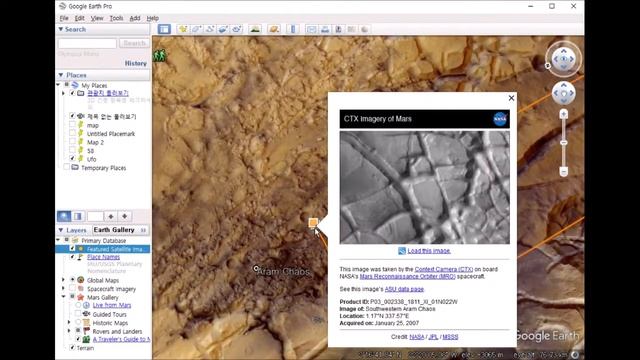Select the Live from Mars radio button

click(x=78, y=305)
